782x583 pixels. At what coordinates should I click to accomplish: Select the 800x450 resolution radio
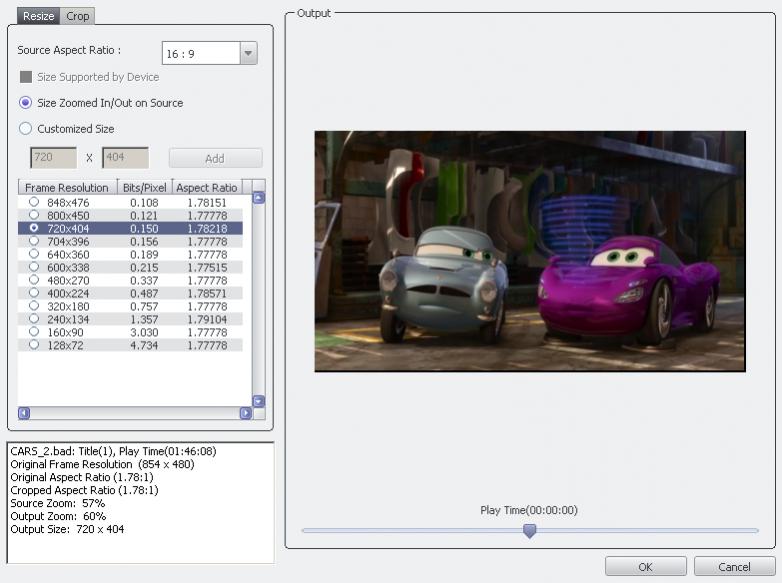tap(34, 215)
